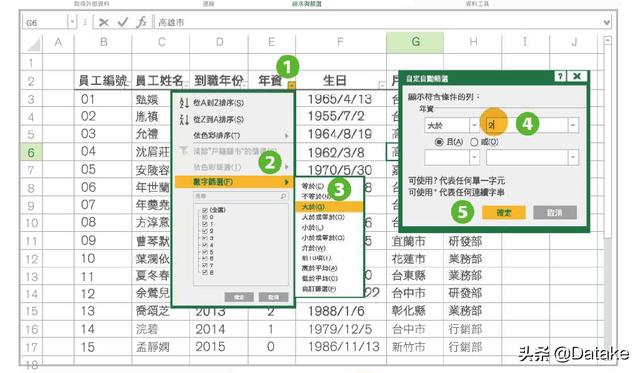Click the vertical scrollbar up arrow
Viewport: 640px width, 373px height.
tap(608, 40)
